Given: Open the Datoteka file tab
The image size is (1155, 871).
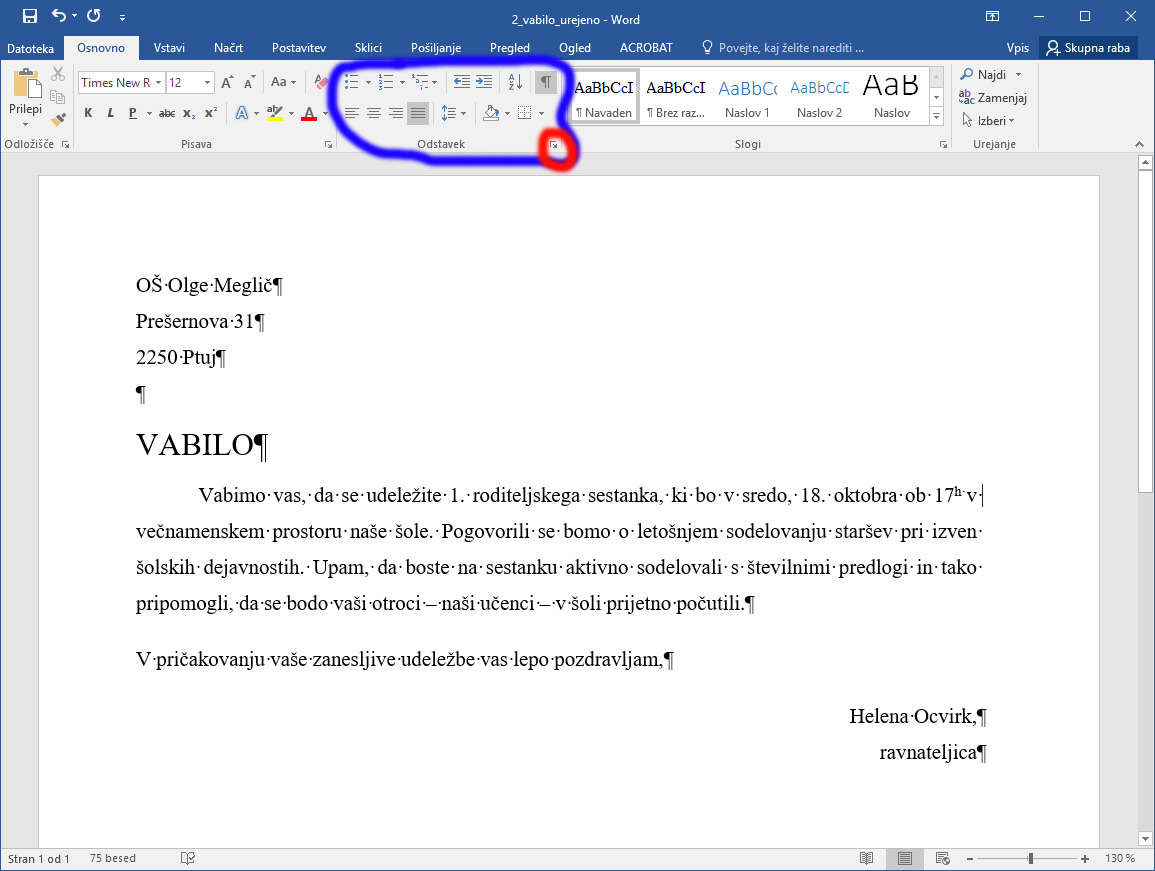Looking at the screenshot, I should click(x=31, y=49).
